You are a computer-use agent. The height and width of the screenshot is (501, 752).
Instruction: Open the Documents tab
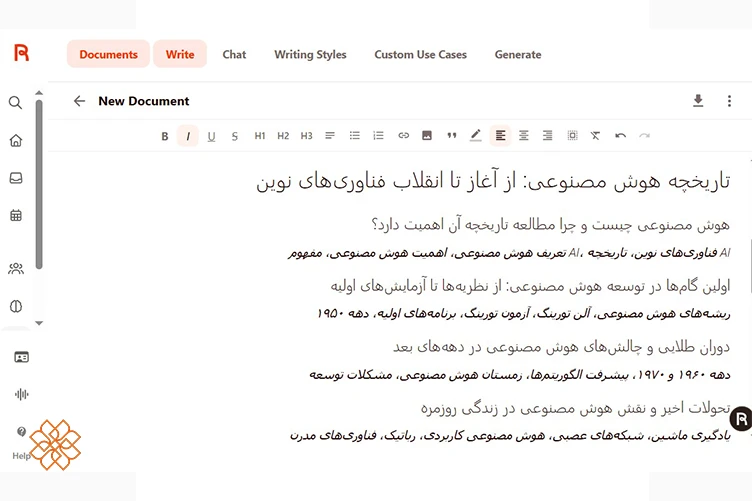pyautogui.click(x=108, y=54)
